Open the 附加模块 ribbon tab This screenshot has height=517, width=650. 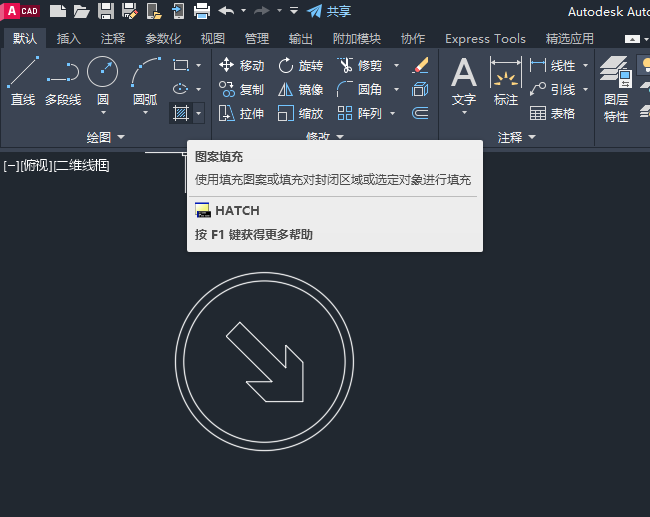point(357,39)
